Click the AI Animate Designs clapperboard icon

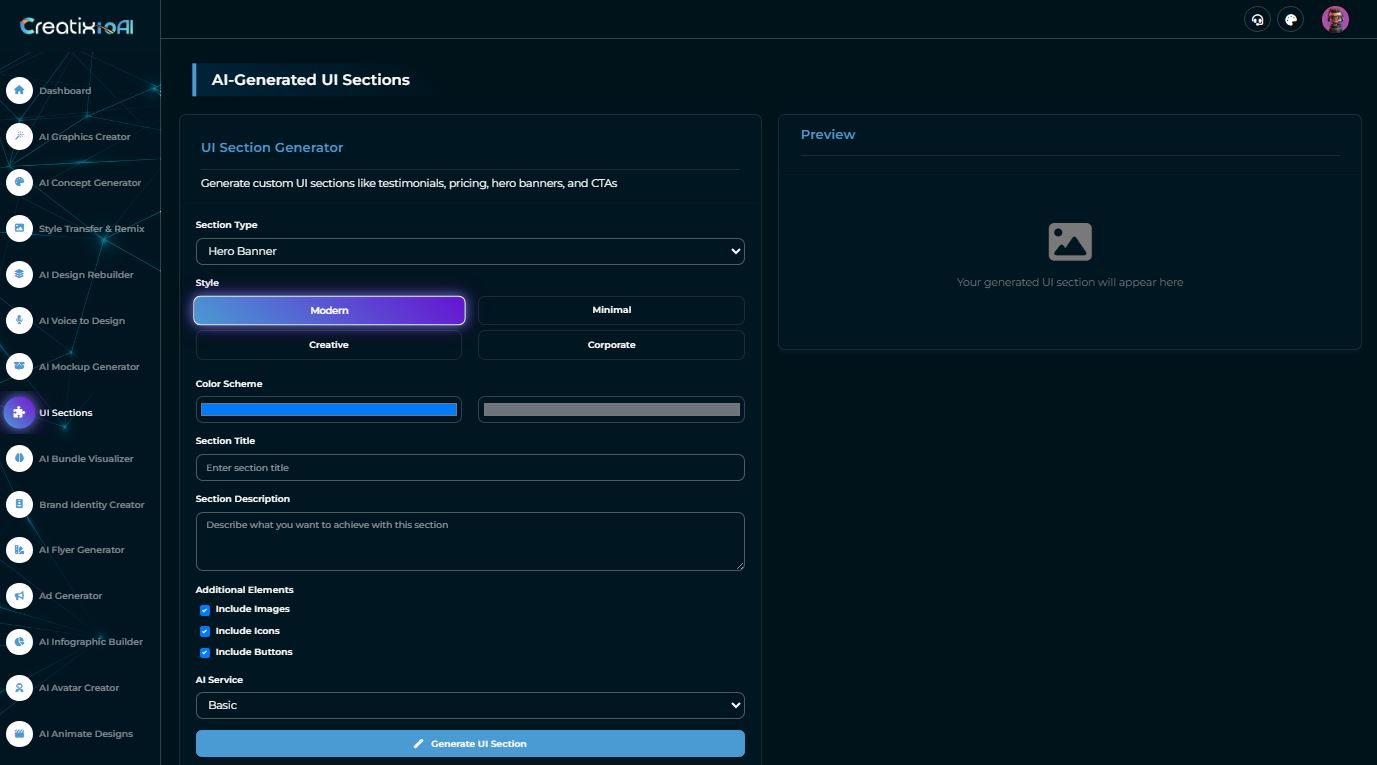pyautogui.click(x=19, y=734)
